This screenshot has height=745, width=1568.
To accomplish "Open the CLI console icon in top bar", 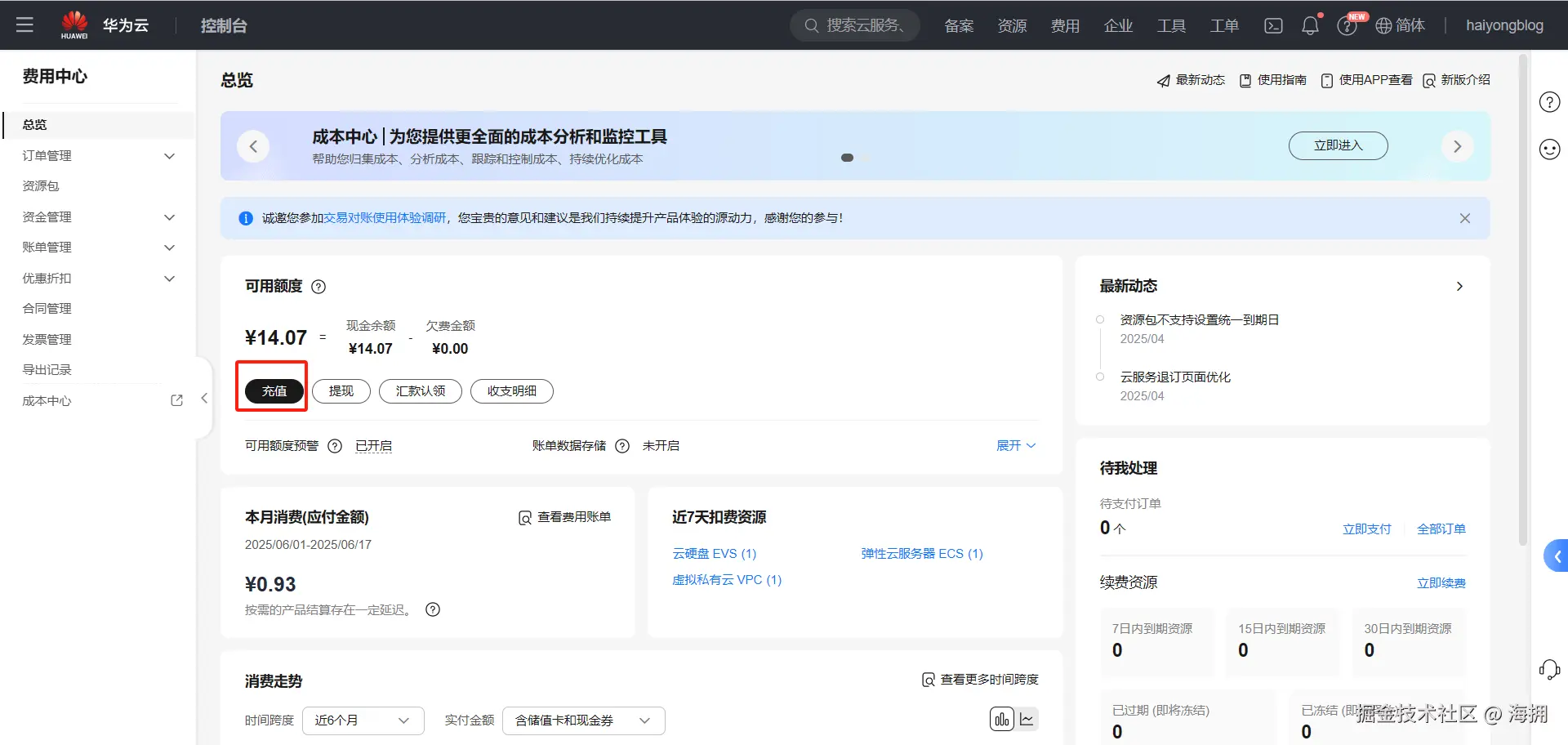I will click(1272, 25).
